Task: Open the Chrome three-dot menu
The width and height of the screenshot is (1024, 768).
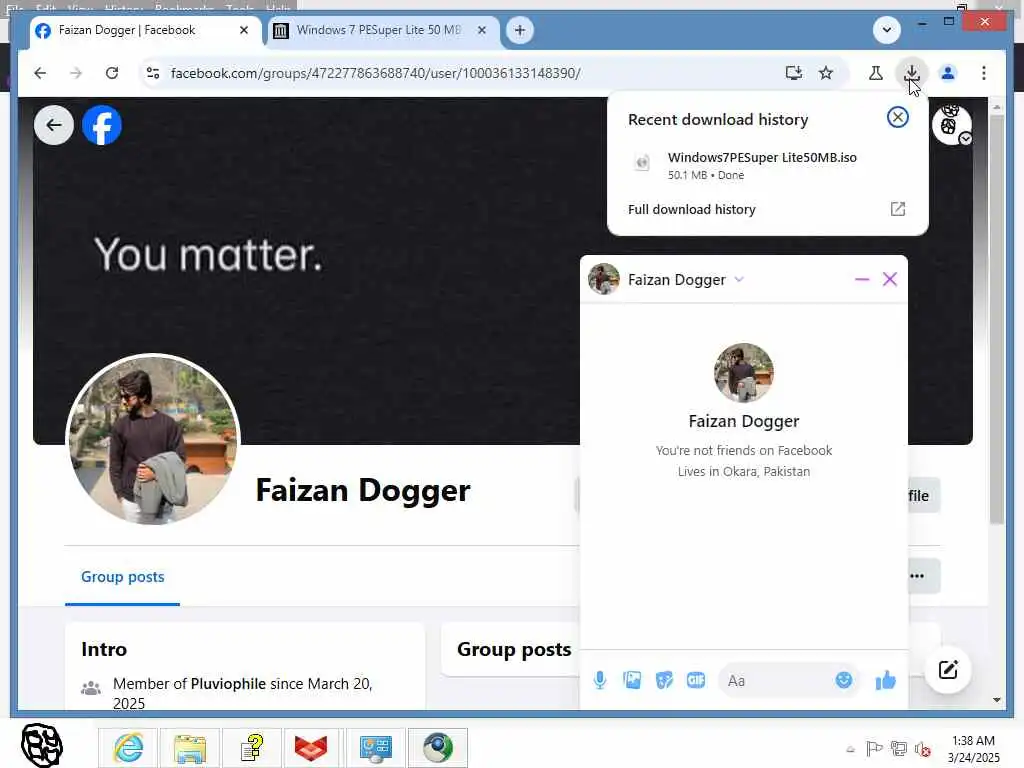Action: 984,73
